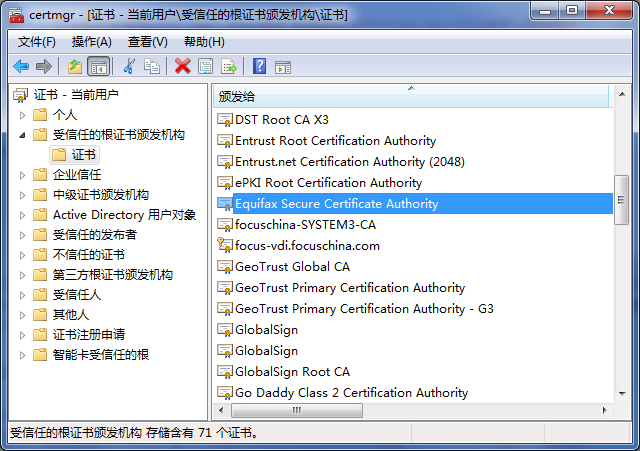Image resolution: width=640 pixels, height=451 pixels.
Task: Toggle the Show/Hide console tree icon
Action: pos(99,66)
